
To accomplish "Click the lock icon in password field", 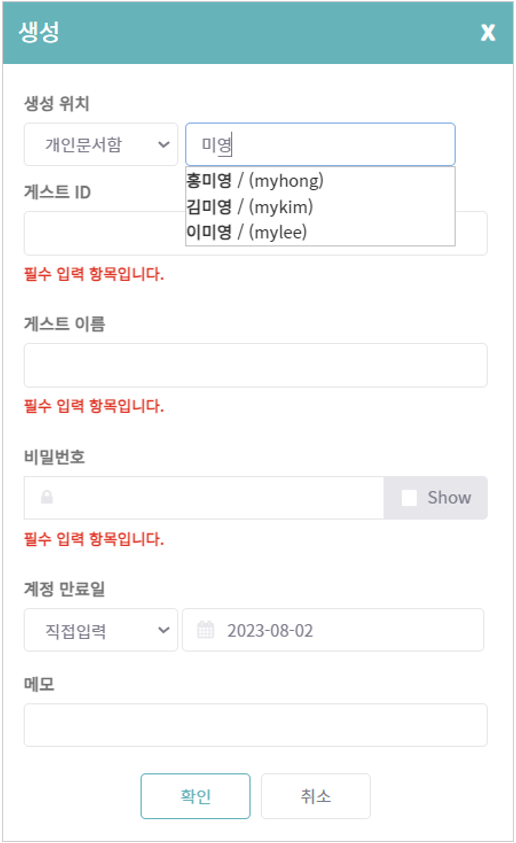I will 47,497.
